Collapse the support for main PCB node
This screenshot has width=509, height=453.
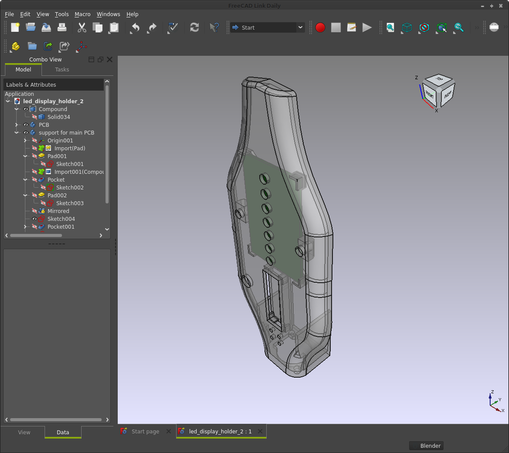(x=16, y=133)
